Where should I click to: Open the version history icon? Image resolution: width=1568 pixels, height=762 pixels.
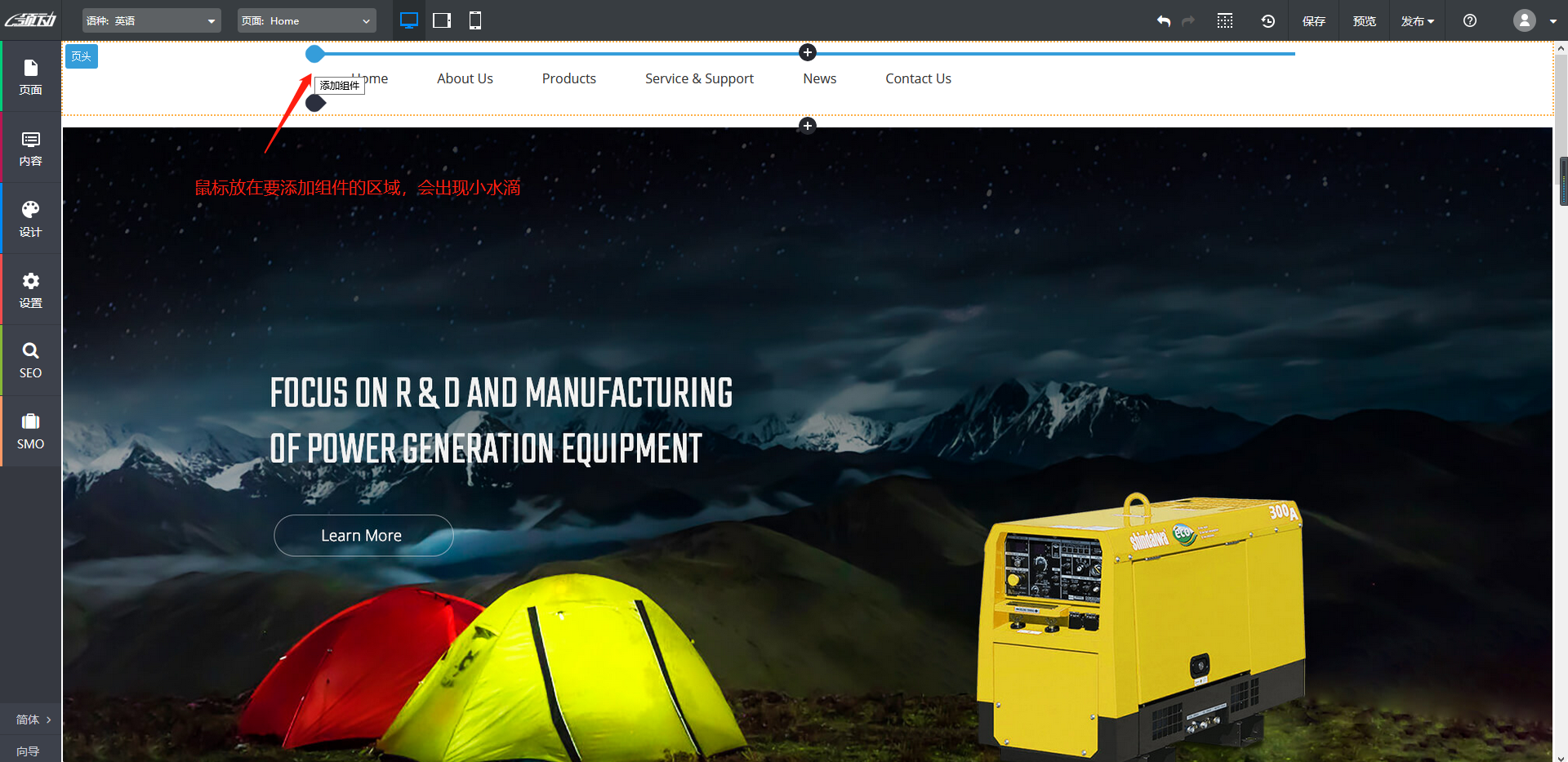point(1267,21)
